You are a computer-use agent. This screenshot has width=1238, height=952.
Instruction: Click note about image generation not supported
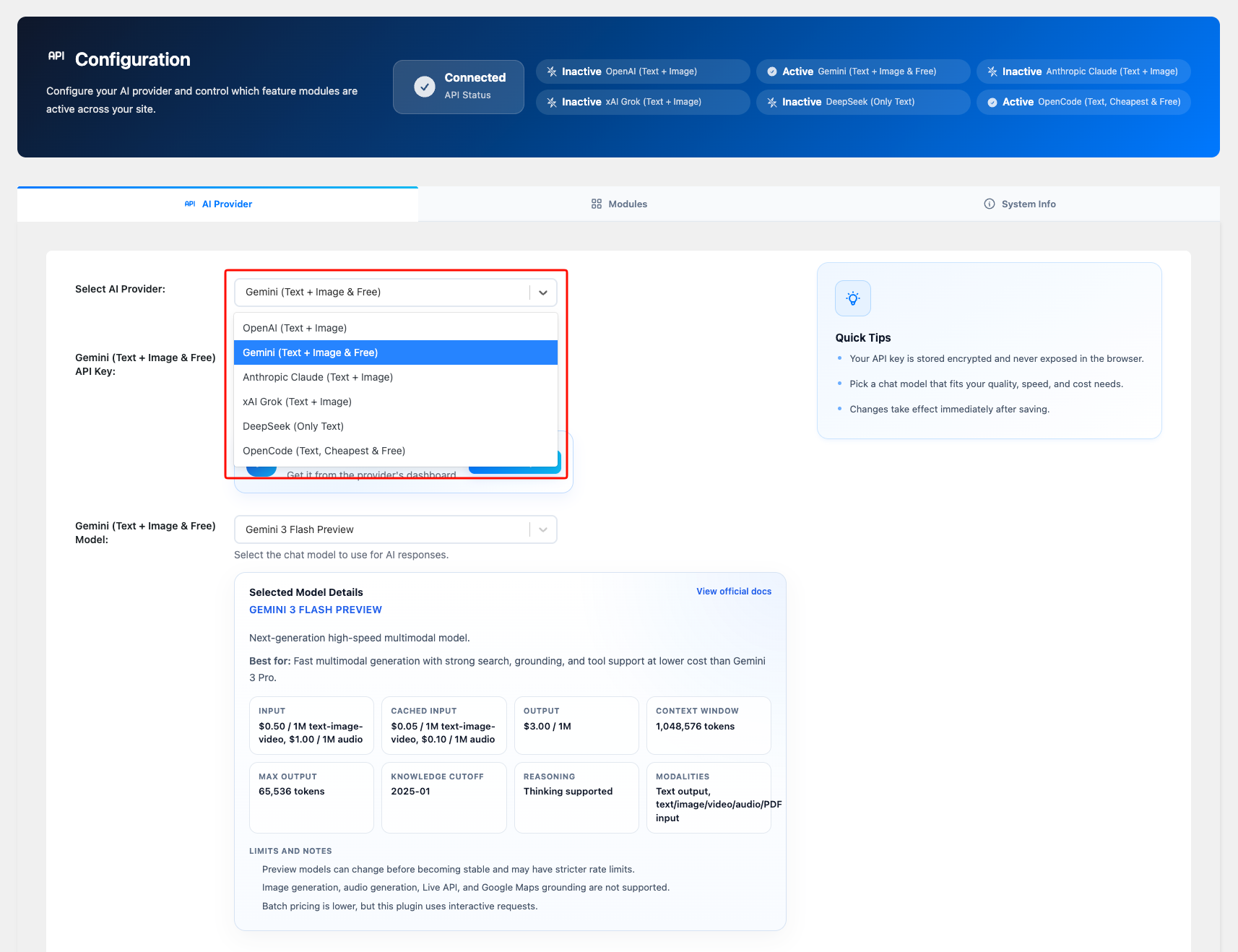[x=466, y=887]
